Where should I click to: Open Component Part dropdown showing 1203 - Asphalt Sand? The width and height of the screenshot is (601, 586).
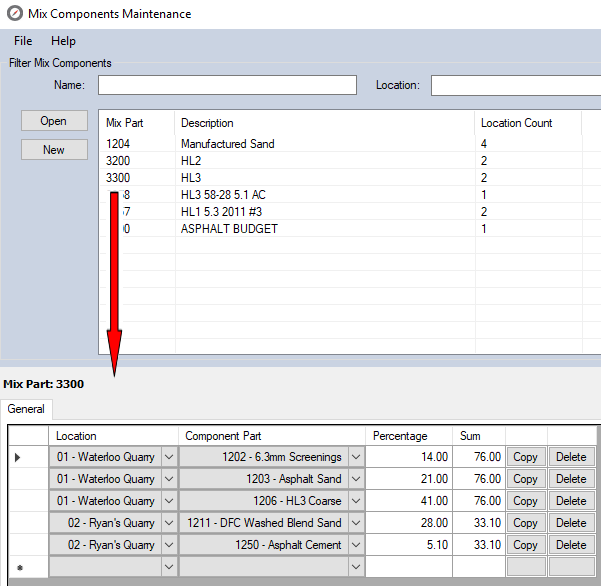click(x=356, y=479)
